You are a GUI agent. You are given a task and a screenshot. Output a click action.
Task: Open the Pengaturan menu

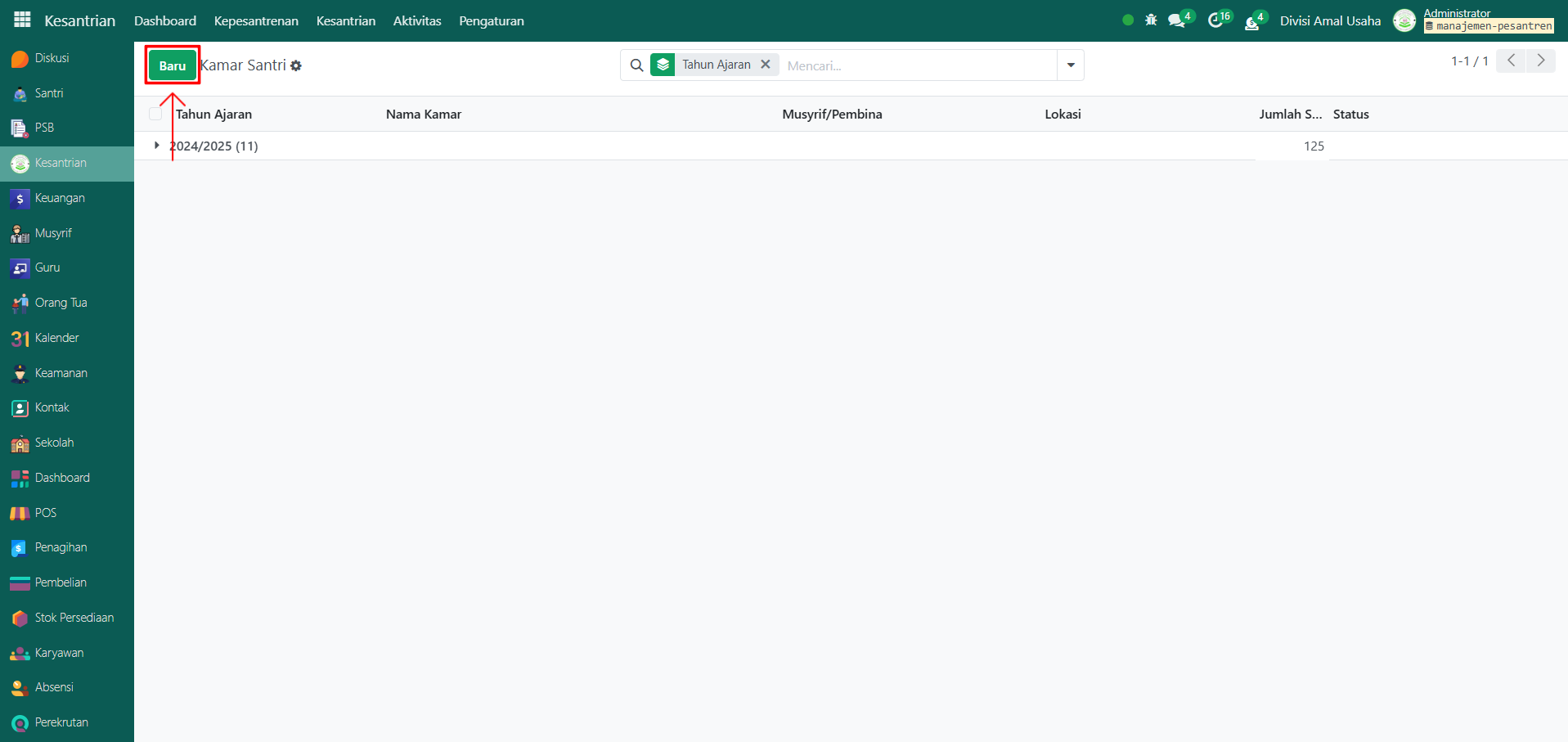(x=491, y=20)
